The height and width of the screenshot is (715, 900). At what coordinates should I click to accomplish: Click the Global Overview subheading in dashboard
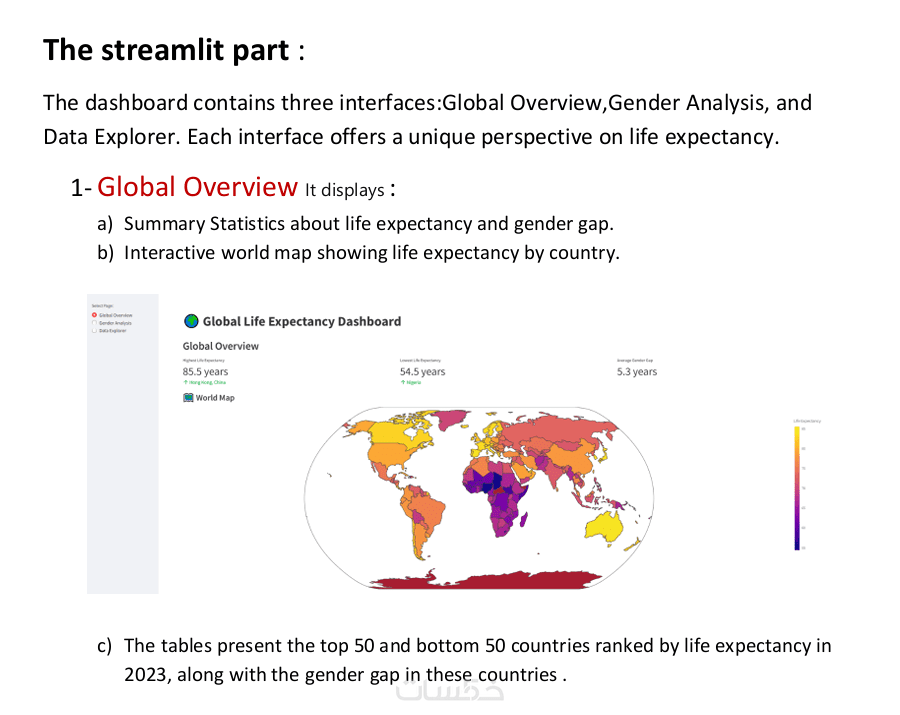pos(221,346)
